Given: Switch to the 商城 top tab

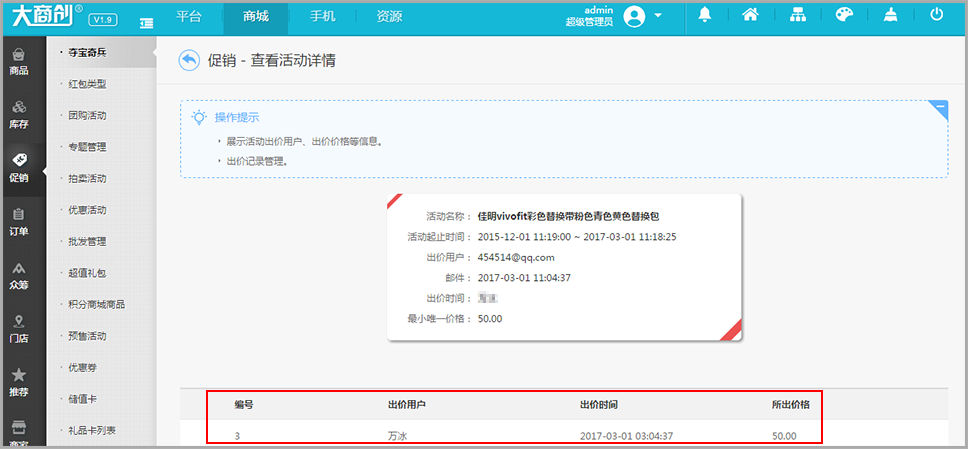Looking at the screenshot, I should (255, 17).
